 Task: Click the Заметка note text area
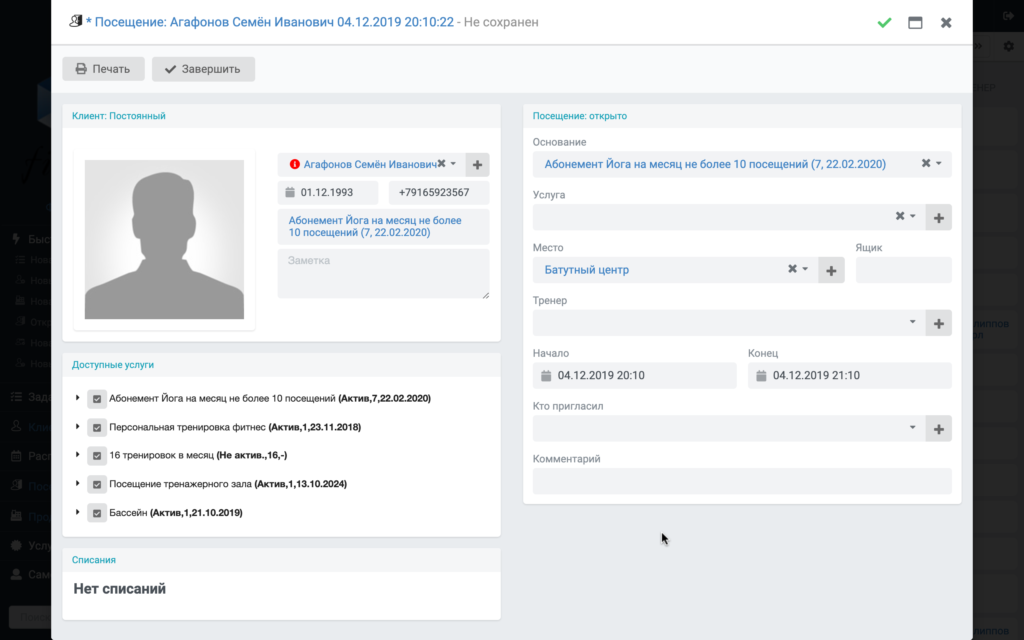[x=383, y=274]
